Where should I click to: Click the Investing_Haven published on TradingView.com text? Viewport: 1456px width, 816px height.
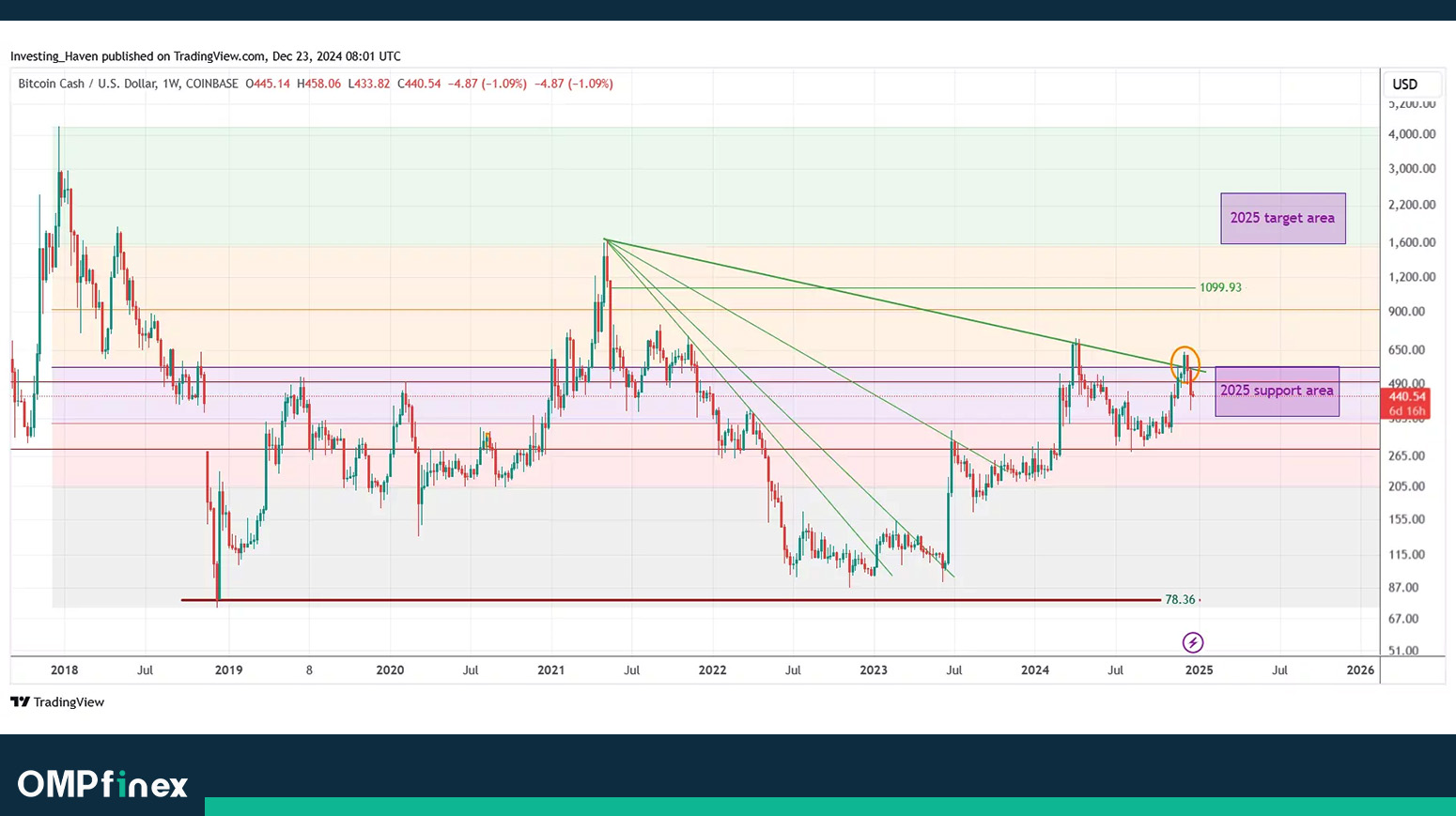[x=205, y=56]
